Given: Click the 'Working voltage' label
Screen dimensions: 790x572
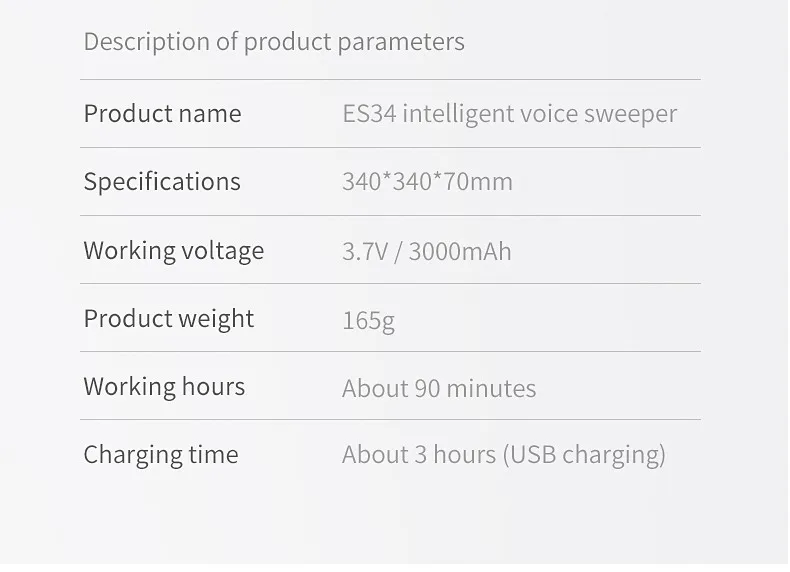Looking at the screenshot, I should [x=173, y=250].
